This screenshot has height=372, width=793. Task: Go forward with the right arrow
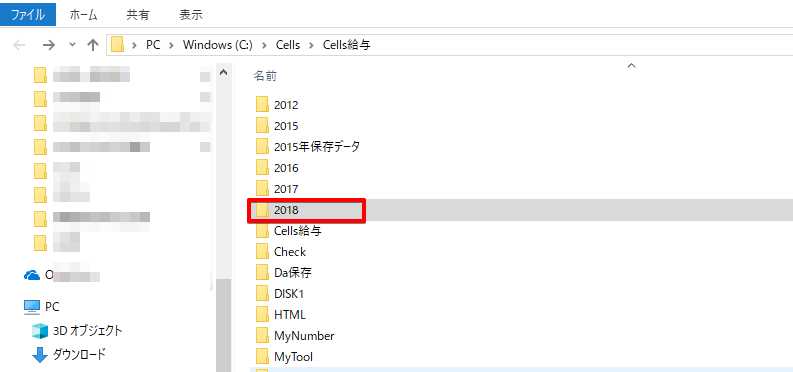pos(49,45)
